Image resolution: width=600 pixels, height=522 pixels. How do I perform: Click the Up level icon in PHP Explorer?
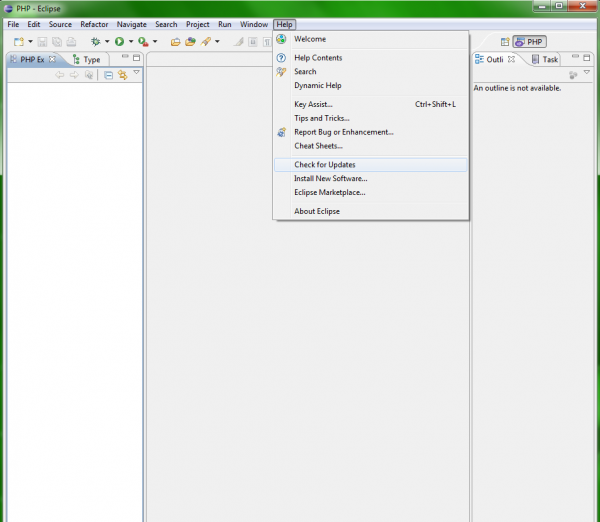89,75
